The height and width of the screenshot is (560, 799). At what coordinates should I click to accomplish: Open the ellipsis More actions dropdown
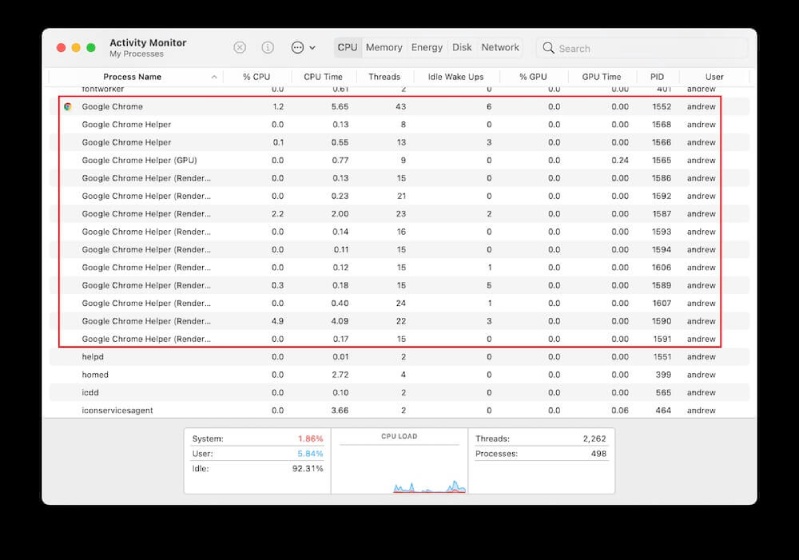(303, 47)
